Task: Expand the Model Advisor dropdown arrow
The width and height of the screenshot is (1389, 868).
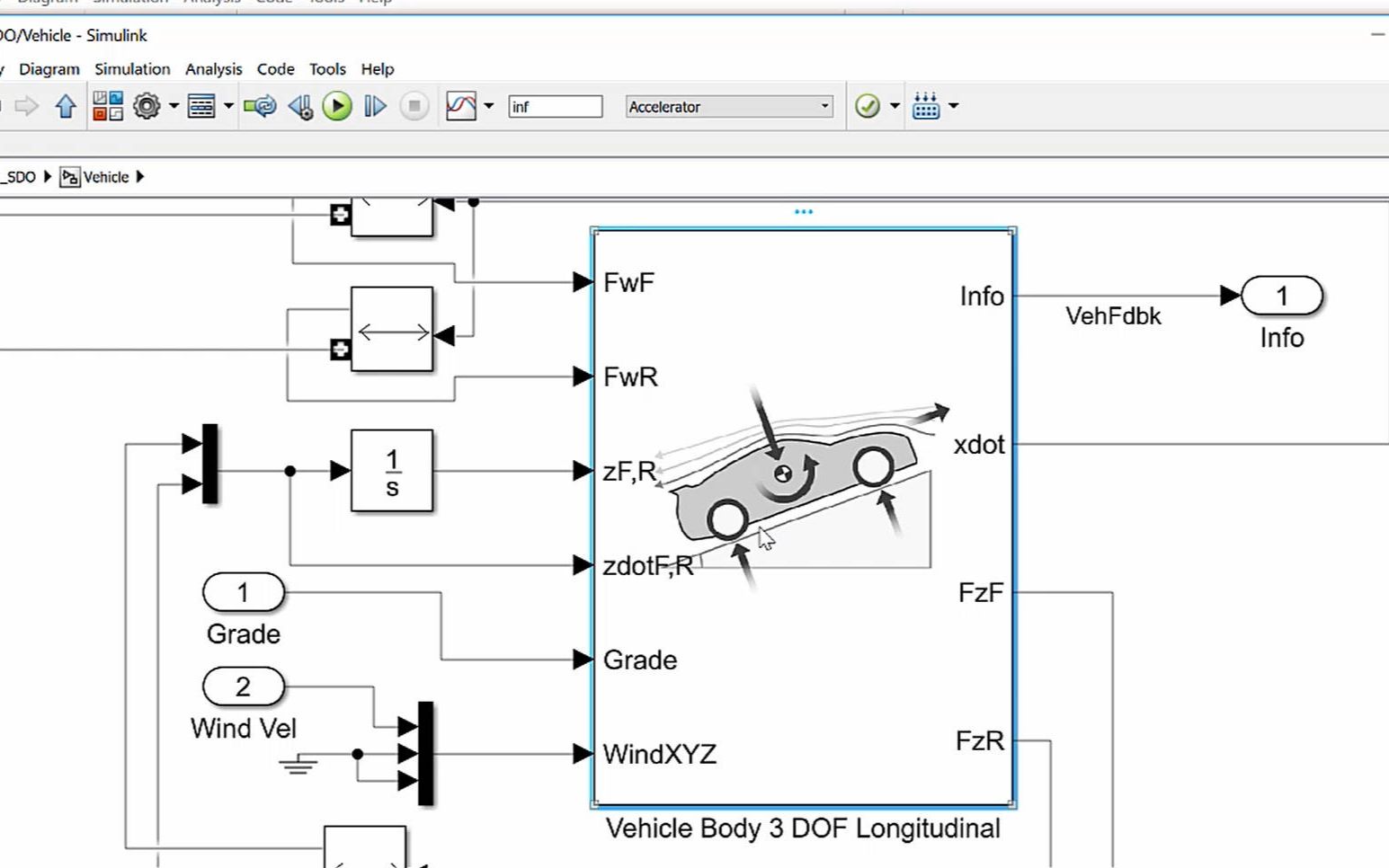Action: point(895,106)
